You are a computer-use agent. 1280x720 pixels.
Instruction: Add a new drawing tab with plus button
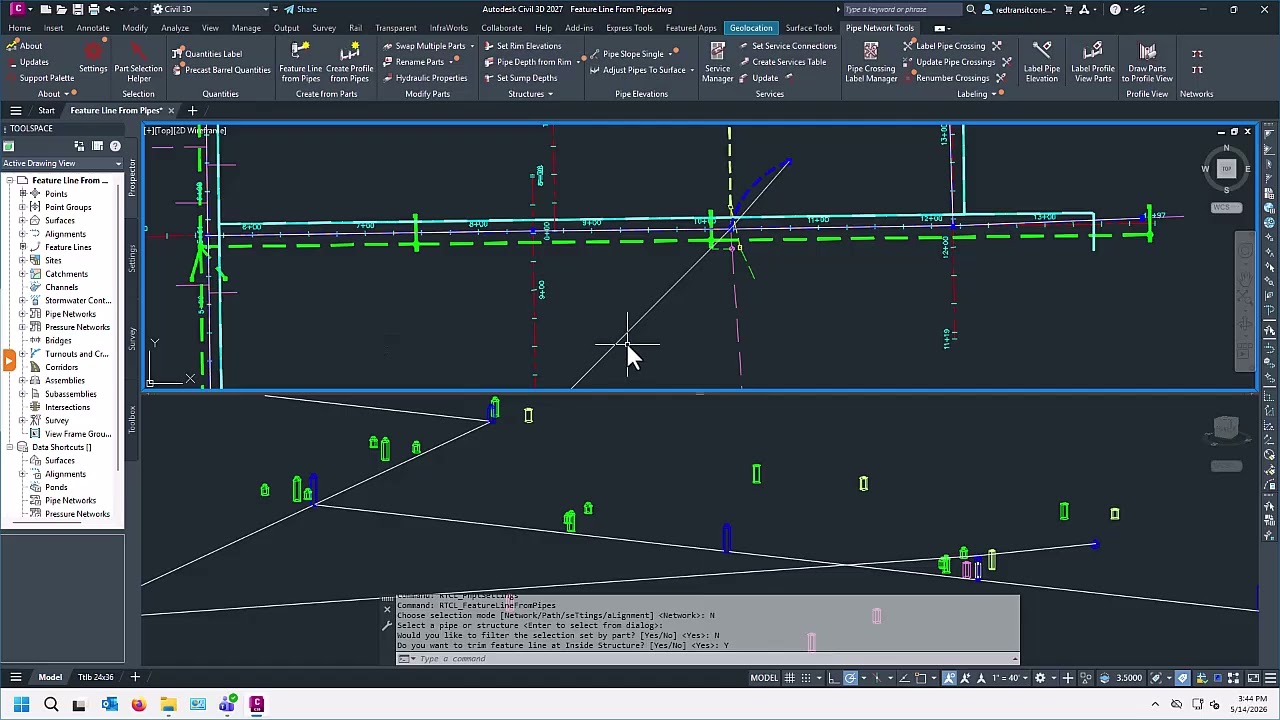tap(192, 110)
